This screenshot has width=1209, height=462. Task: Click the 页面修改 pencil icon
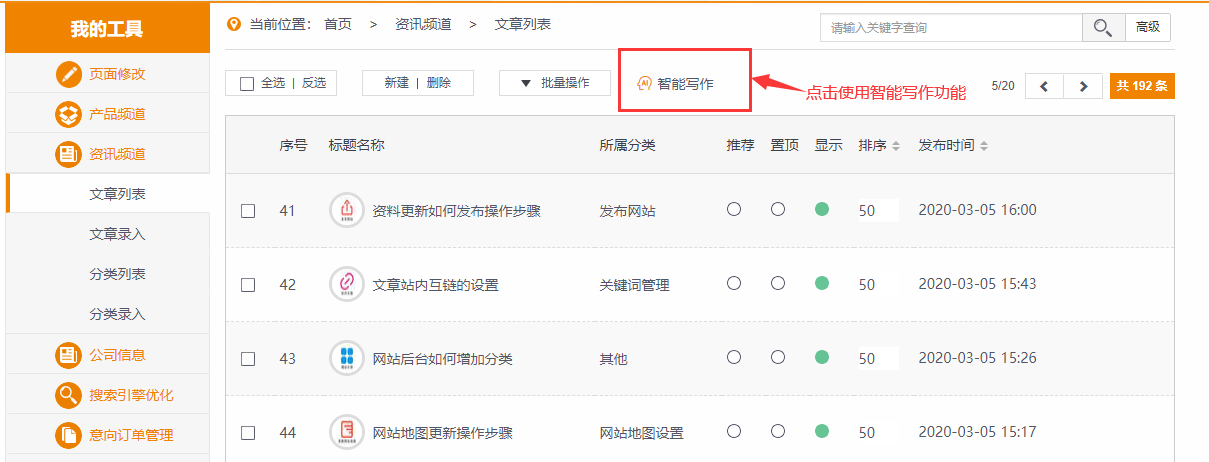click(x=68, y=74)
